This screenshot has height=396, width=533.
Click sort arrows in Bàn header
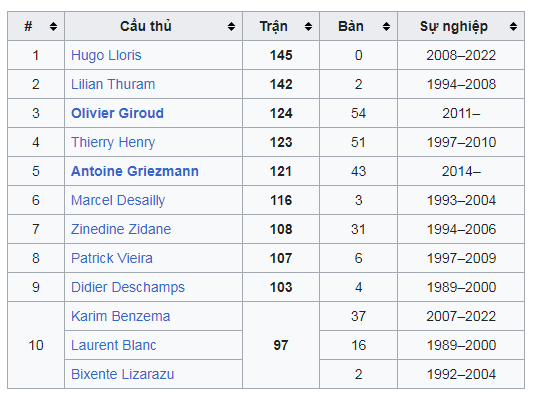coord(386,26)
